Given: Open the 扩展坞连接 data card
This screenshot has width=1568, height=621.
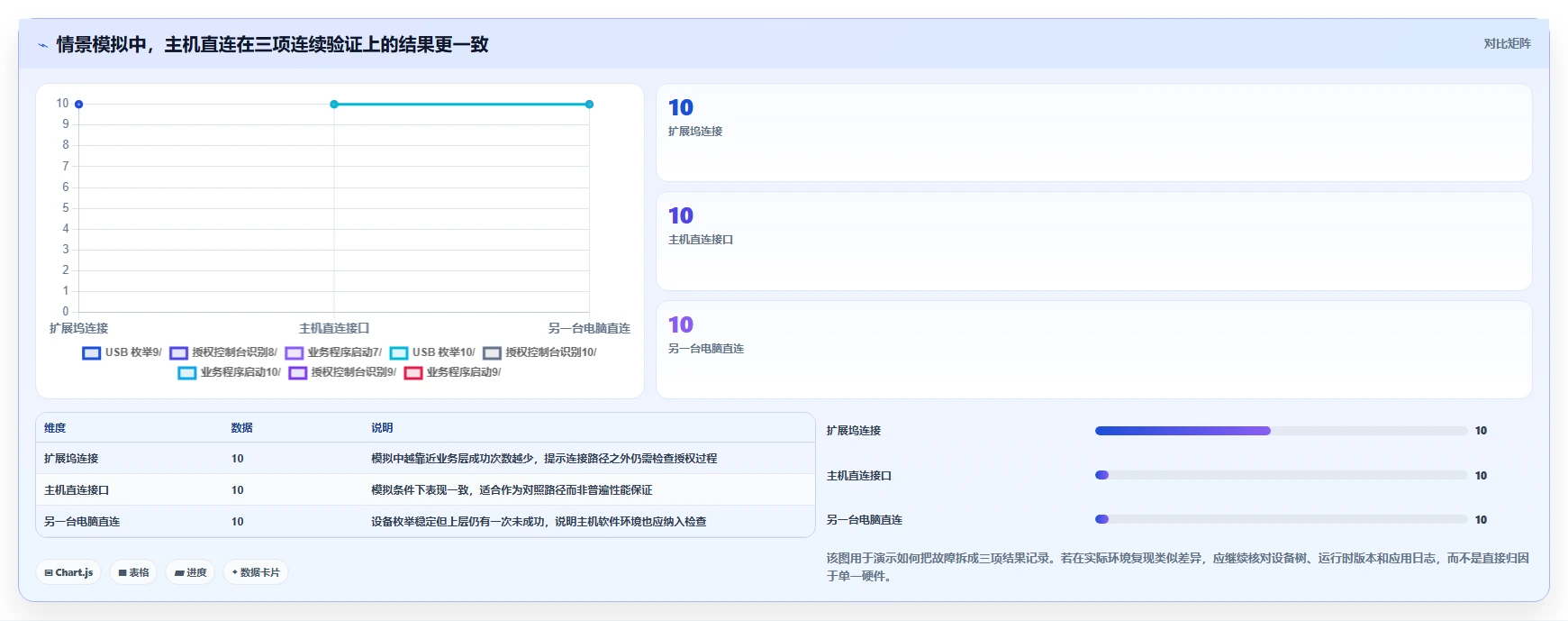Looking at the screenshot, I should click(x=1093, y=132).
